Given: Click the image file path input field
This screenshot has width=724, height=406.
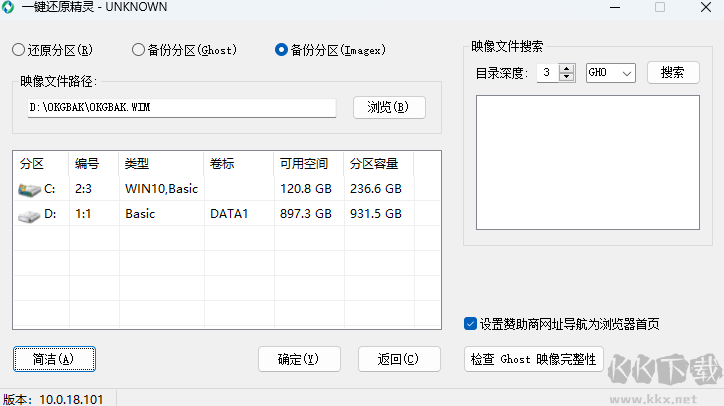Looking at the screenshot, I should pos(186,107).
